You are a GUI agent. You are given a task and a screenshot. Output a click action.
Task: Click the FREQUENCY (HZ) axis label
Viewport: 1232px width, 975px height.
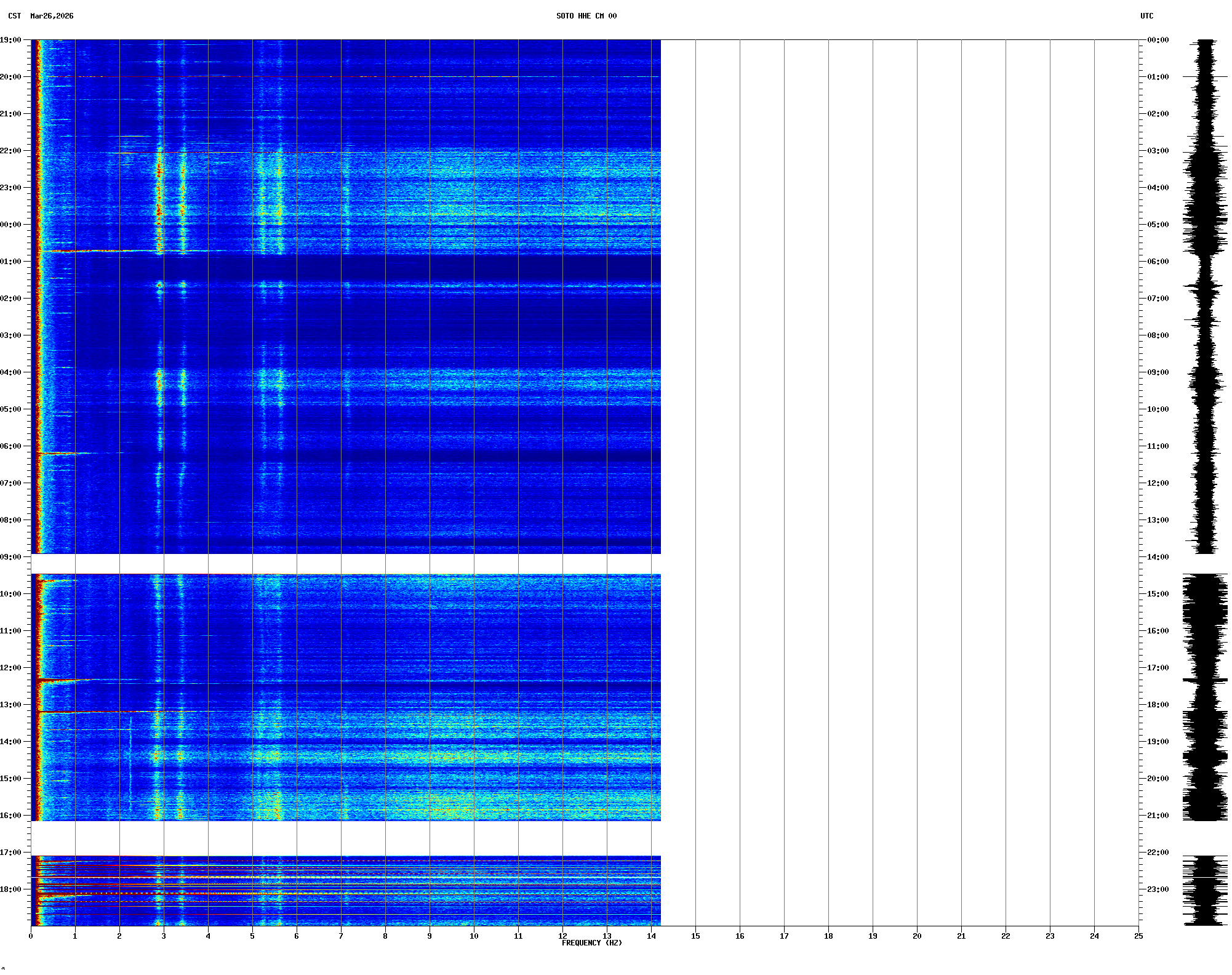pos(591,943)
